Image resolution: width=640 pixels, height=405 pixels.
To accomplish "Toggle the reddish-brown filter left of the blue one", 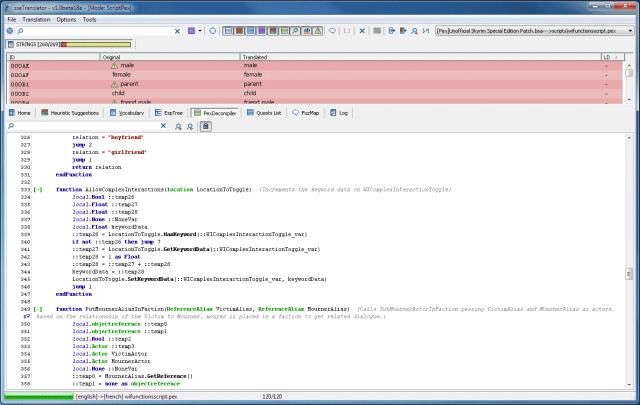I will point(239,31).
